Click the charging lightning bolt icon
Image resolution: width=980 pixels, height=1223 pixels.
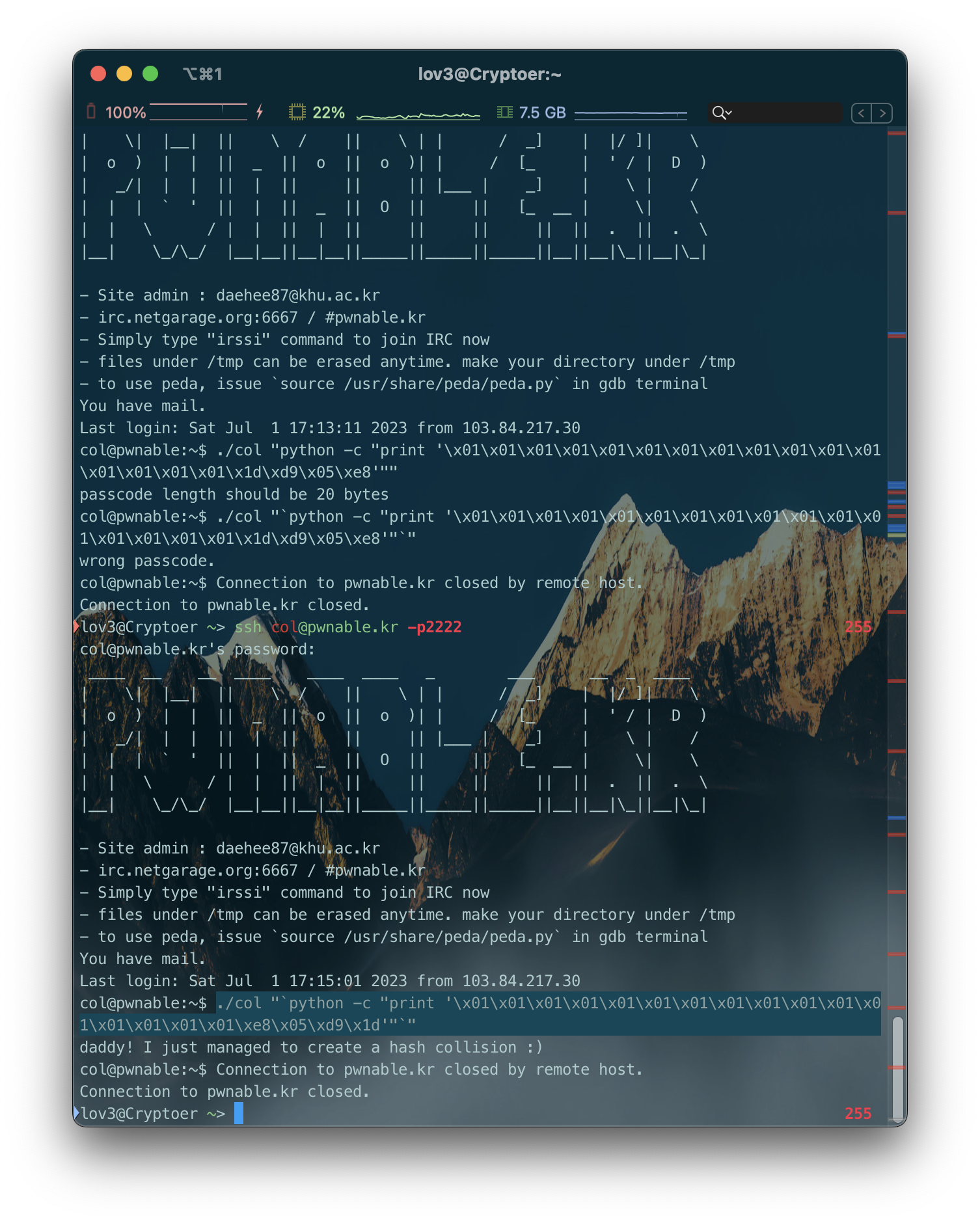[x=260, y=112]
